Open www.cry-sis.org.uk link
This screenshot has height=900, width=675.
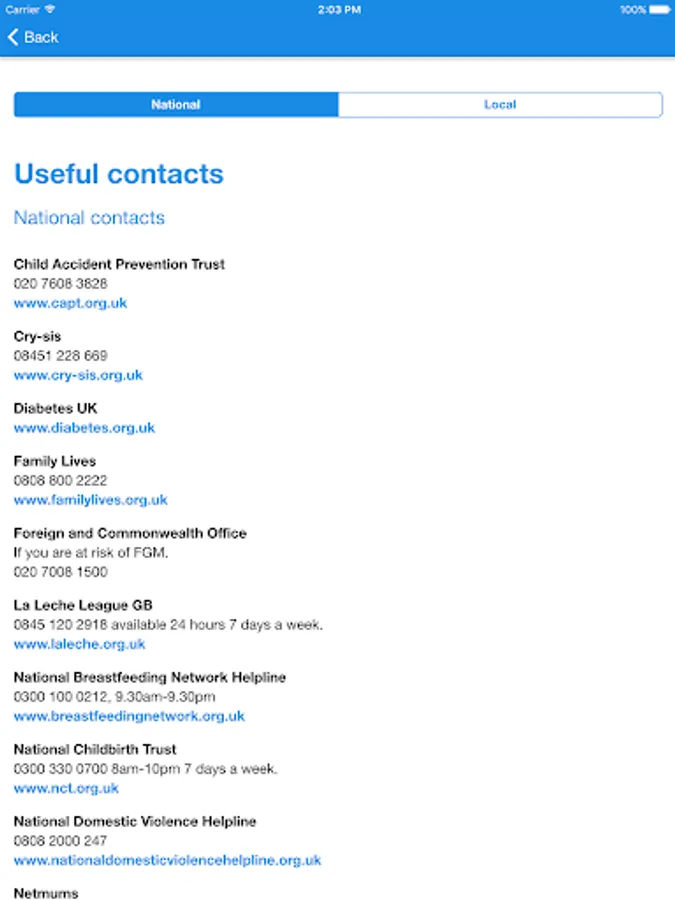click(78, 375)
